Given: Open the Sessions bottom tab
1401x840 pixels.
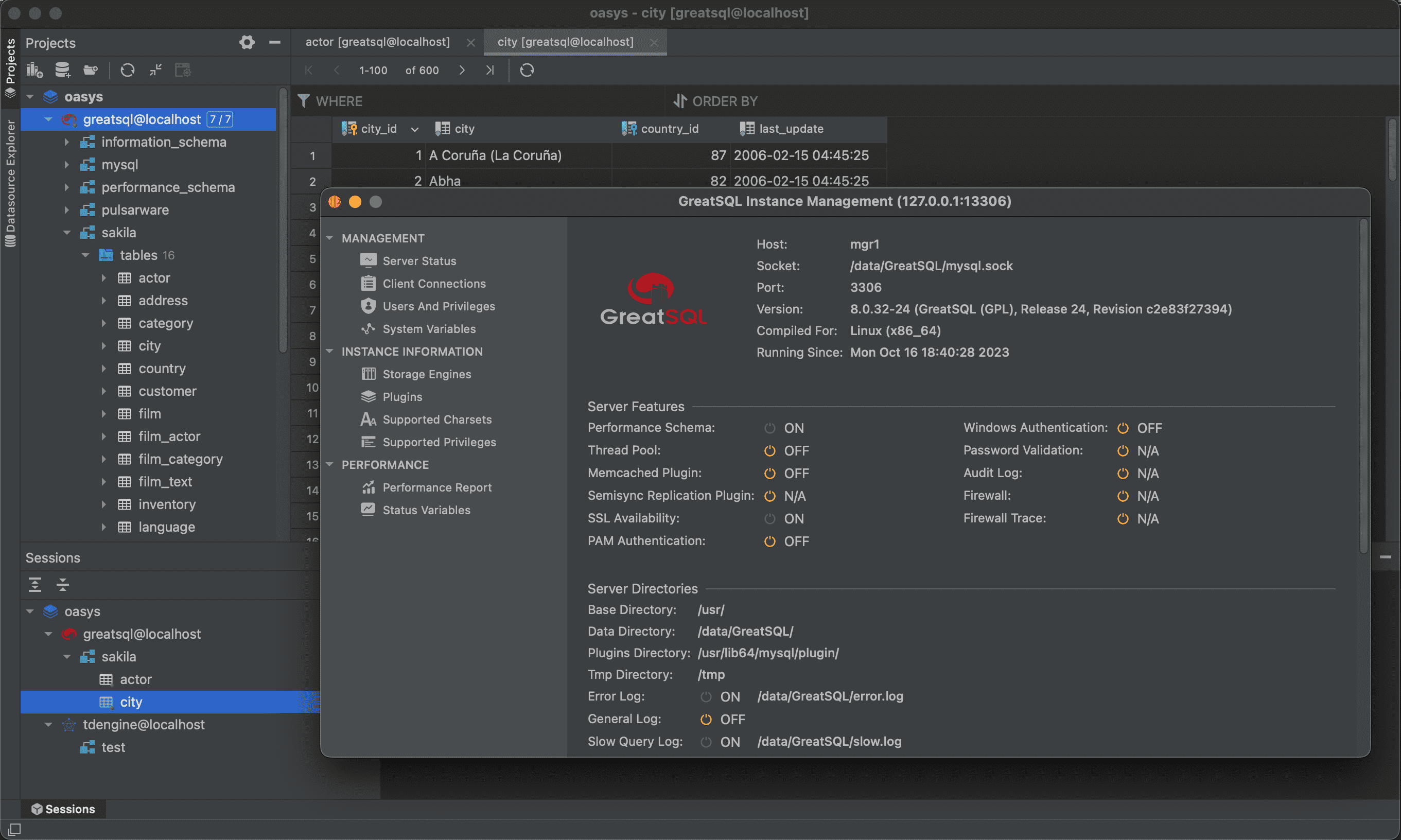Looking at the screenshot, I should coord(63,809).
